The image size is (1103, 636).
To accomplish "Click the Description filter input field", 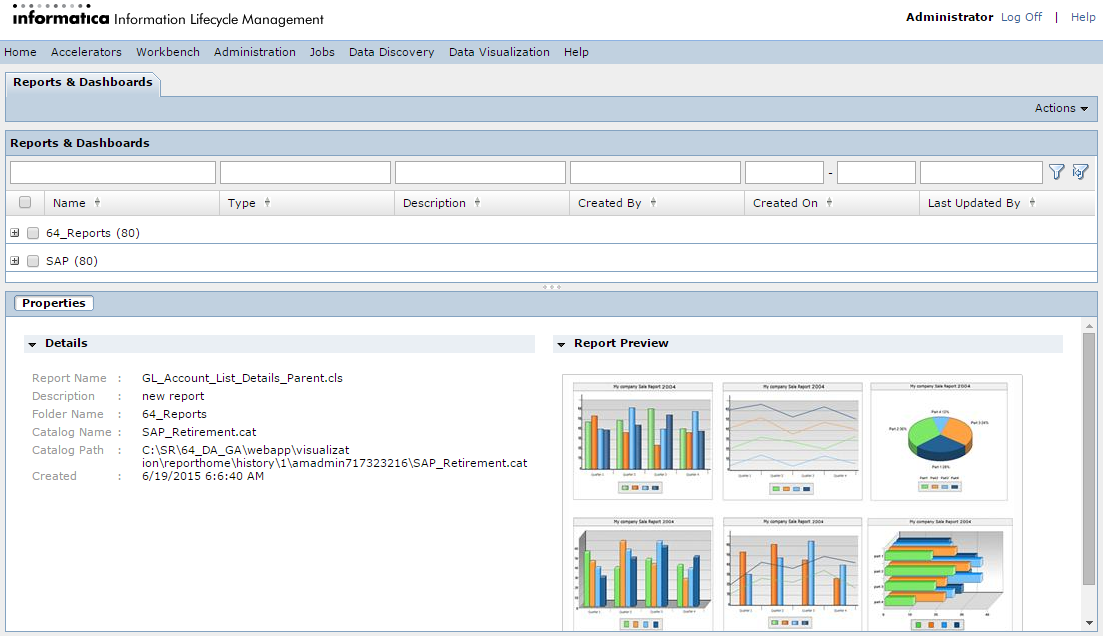I will (480, 172).
